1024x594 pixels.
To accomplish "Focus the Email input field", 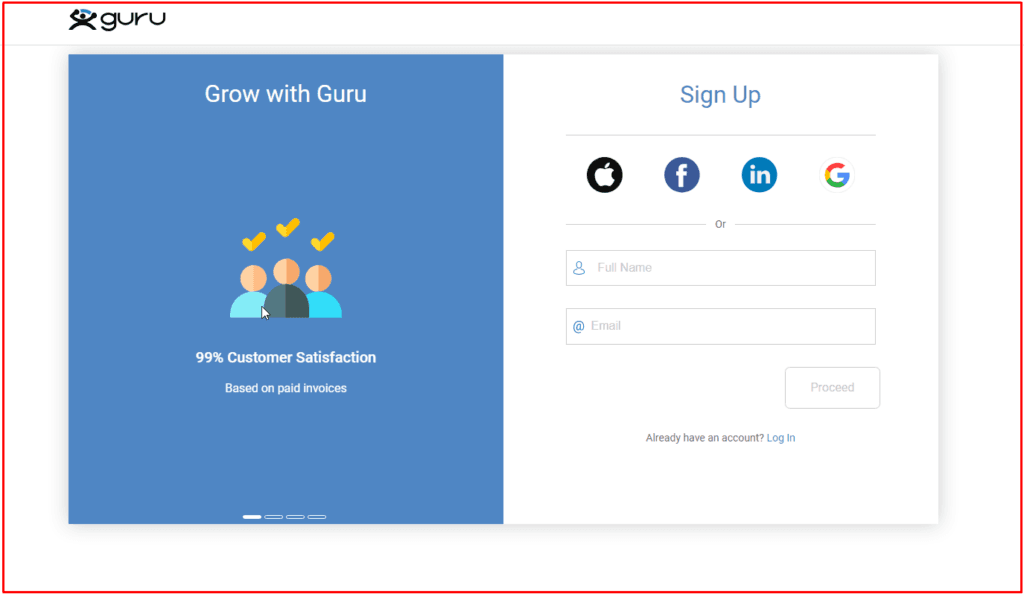I will pyautogui.click(x=730, y=326).
